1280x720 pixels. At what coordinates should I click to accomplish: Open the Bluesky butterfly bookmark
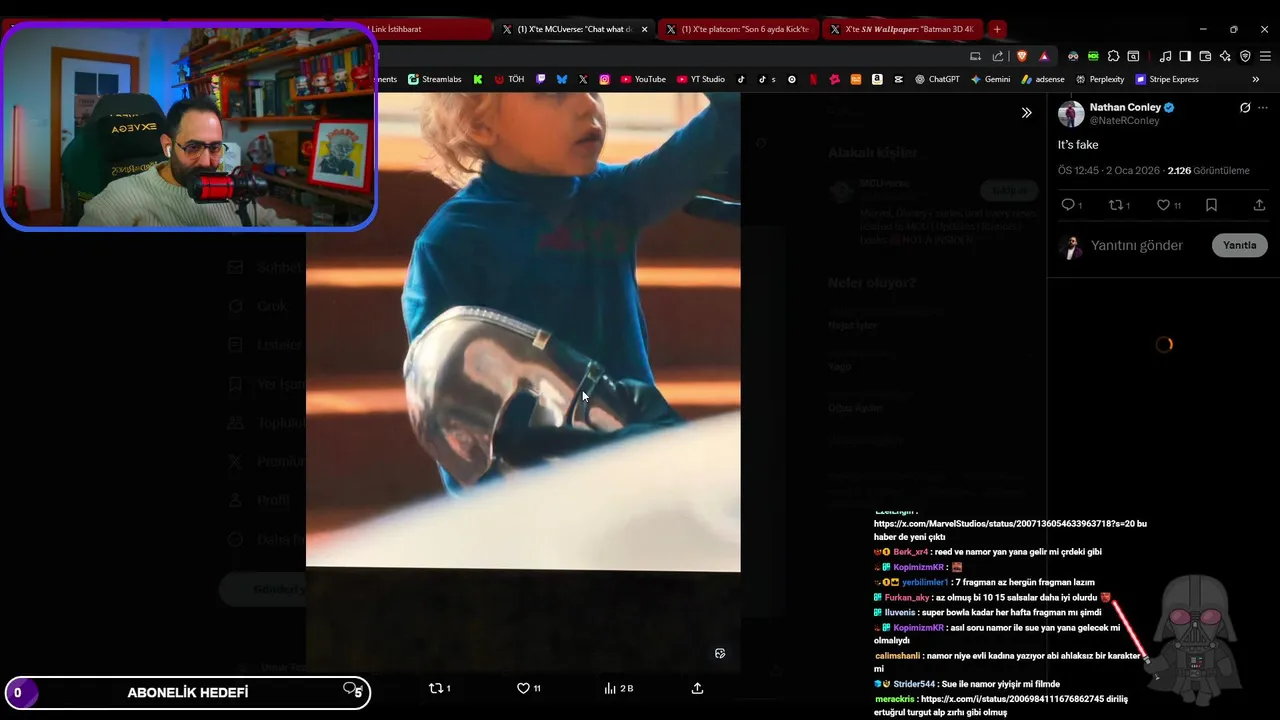(x=562, y=79)
